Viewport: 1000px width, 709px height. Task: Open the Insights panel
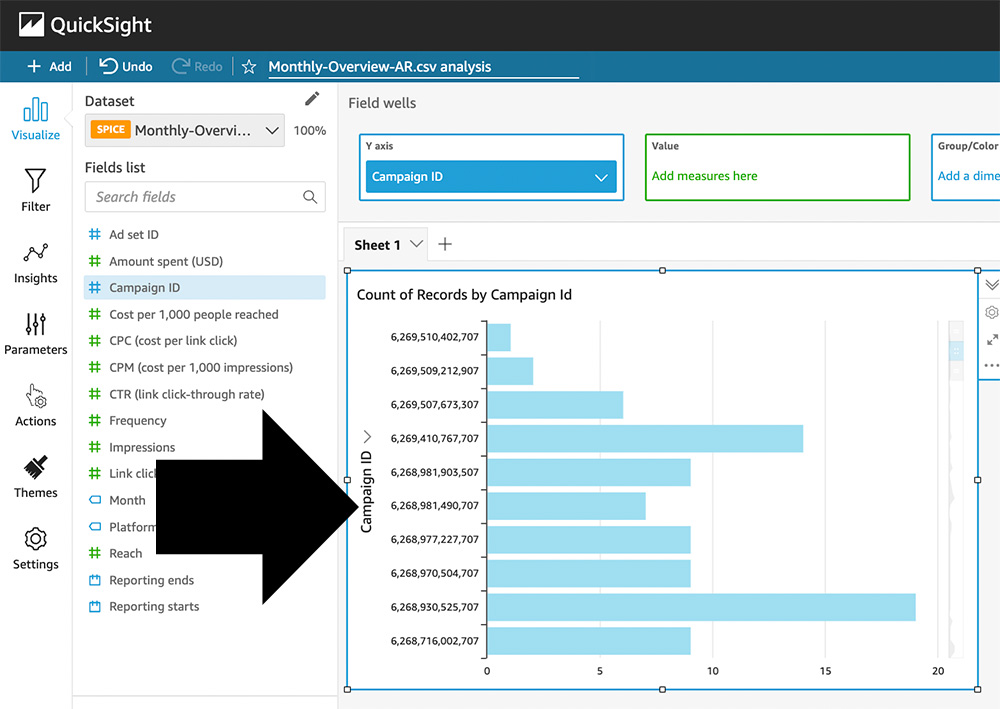[x=35, y=261]
